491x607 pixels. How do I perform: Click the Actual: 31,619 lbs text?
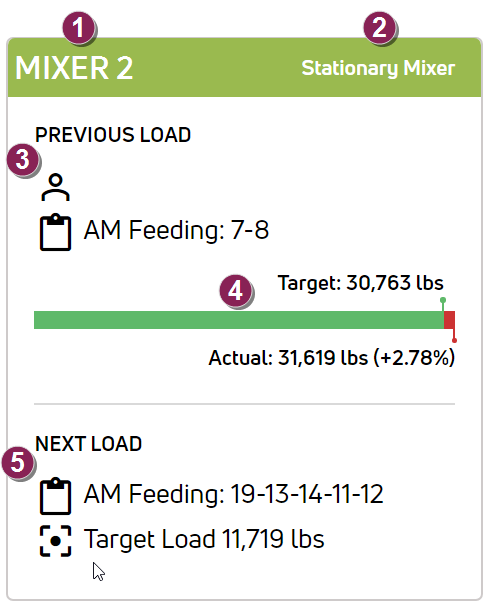(288, 358)
